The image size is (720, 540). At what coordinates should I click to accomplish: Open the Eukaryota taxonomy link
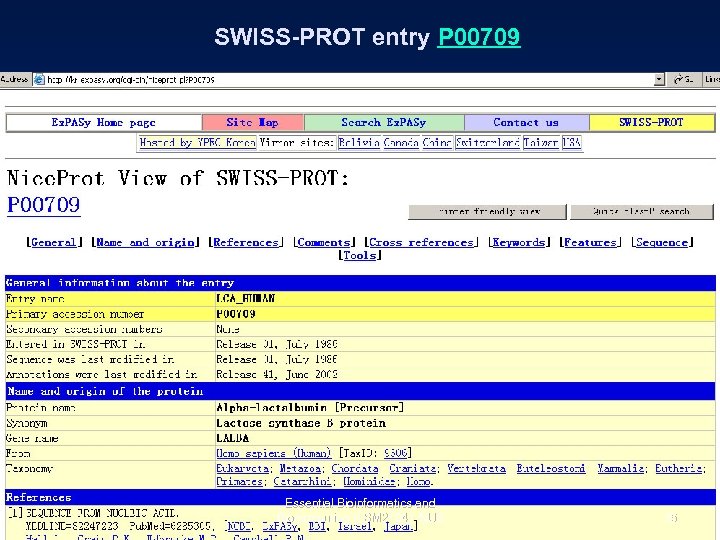click(242, 468)
